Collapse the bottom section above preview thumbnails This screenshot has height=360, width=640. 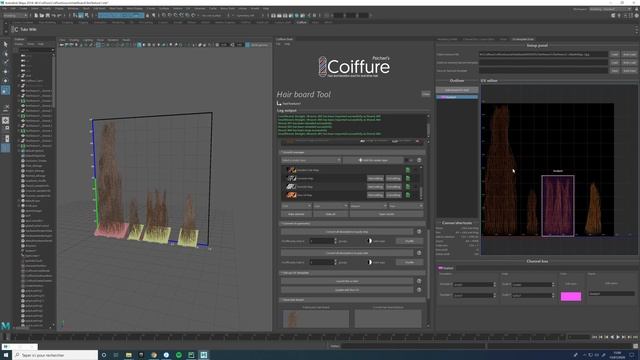tap(353, 300)
